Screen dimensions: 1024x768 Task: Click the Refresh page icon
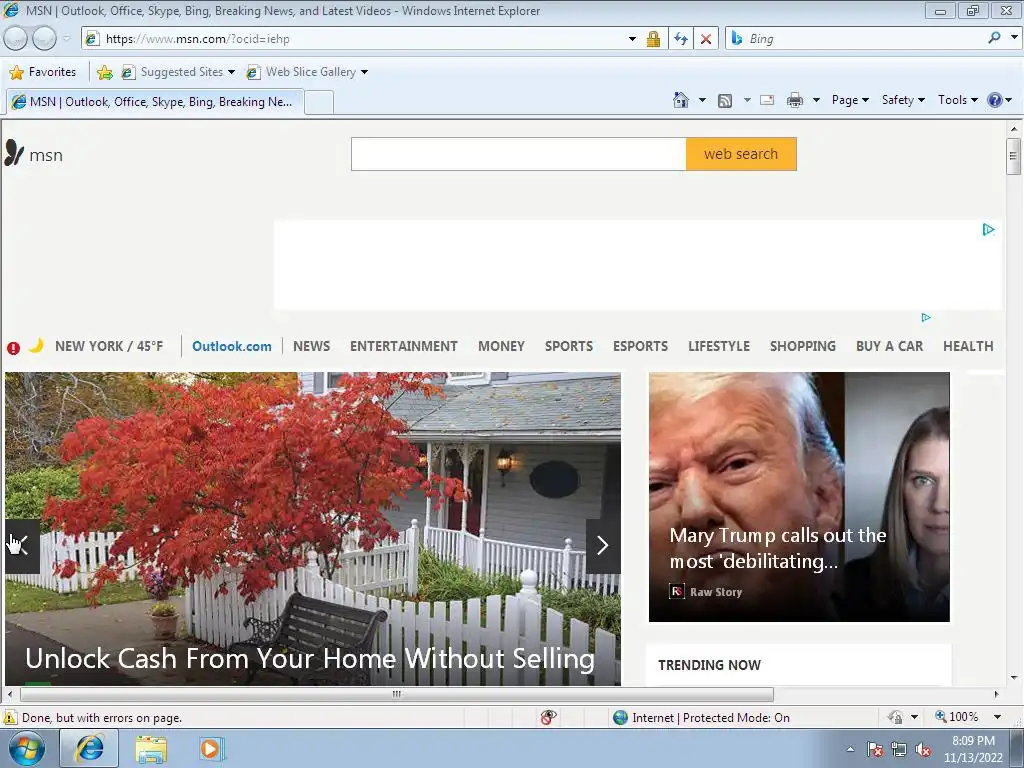click(x=680, y=39)
